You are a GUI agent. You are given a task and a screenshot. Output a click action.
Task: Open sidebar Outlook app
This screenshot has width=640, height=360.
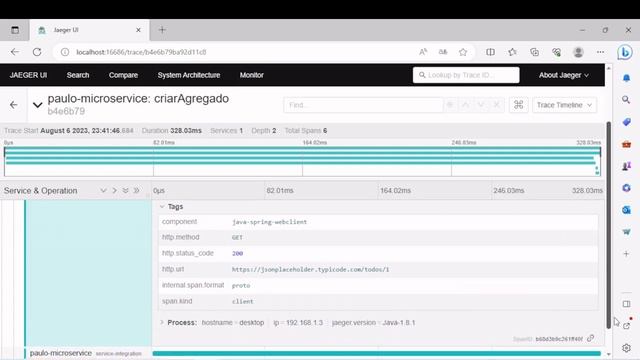click(x=627, y=210)
